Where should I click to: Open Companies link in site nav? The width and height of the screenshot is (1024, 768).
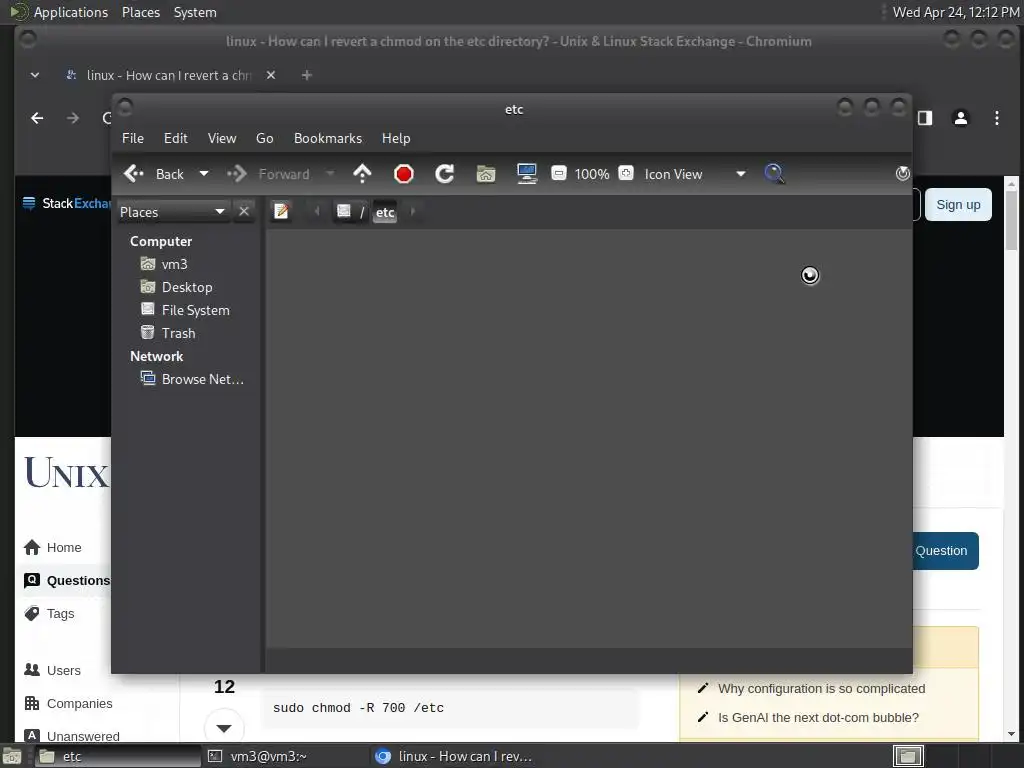(68, 703)
